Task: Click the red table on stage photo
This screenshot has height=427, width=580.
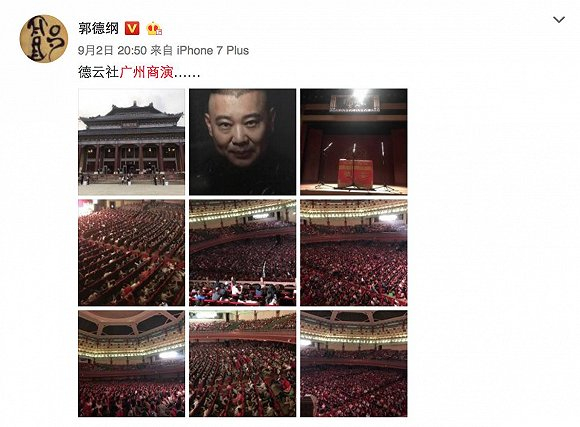Action: 354,173
